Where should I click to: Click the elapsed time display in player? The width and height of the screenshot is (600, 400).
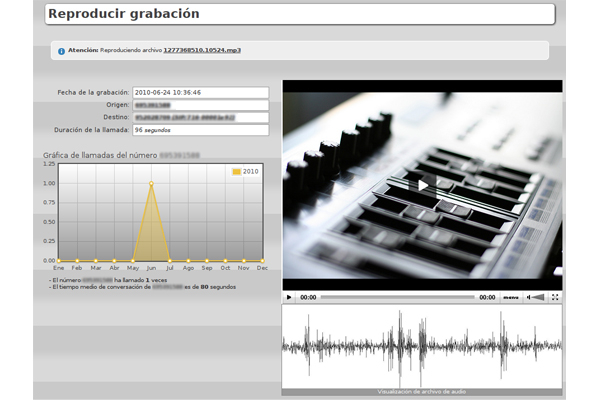pos(308,297)
